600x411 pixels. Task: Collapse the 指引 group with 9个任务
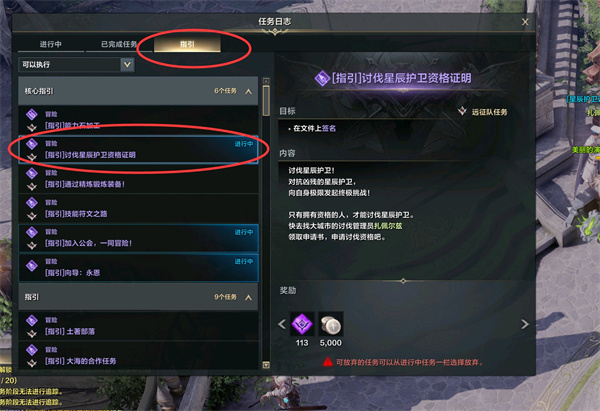click(248, 297)
